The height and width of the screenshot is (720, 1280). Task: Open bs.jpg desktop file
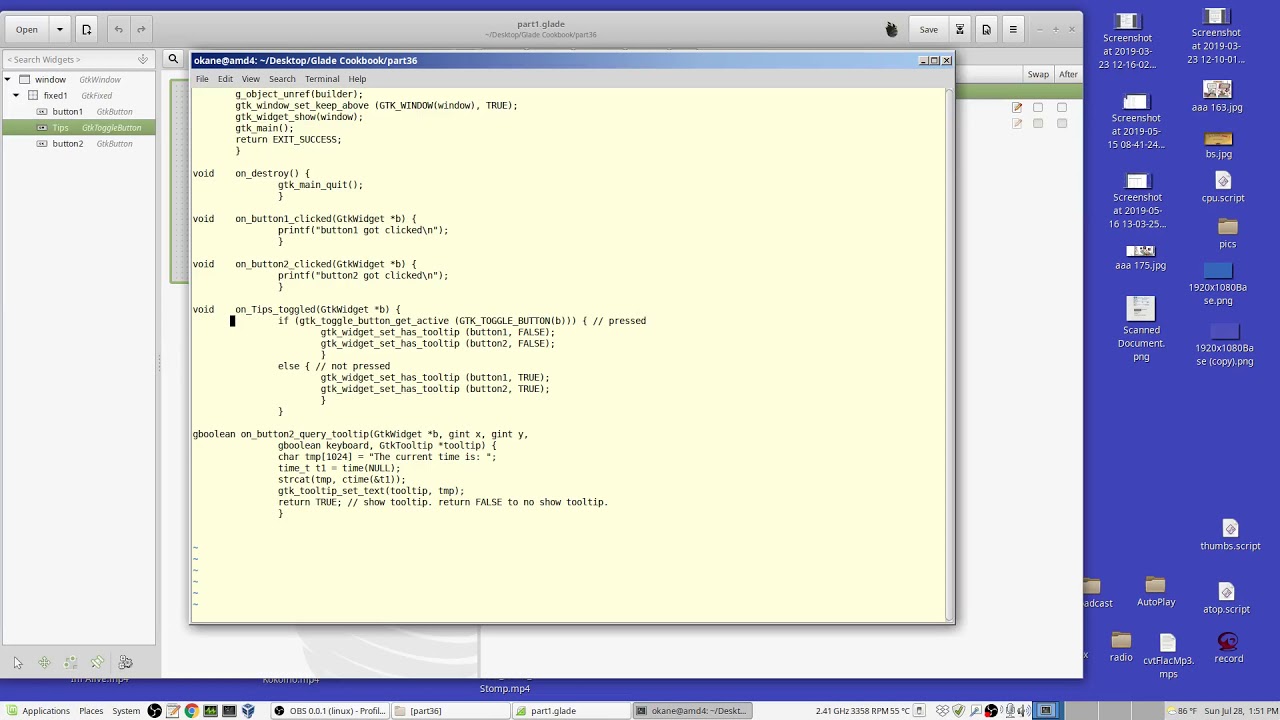click(1218, 145)
